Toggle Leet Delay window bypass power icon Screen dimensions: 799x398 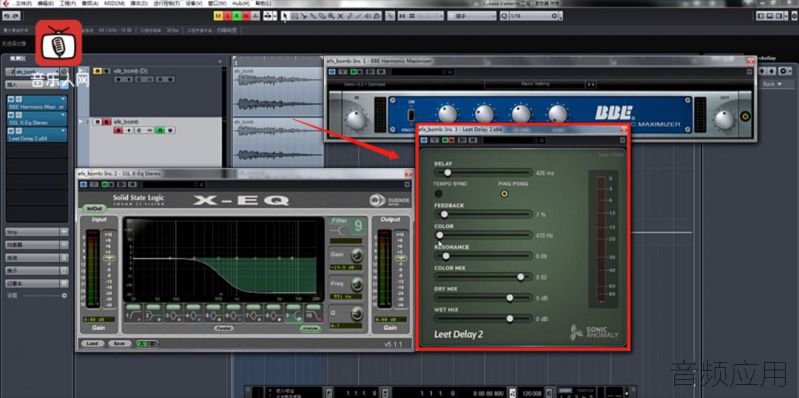click(x=424, y=140)
